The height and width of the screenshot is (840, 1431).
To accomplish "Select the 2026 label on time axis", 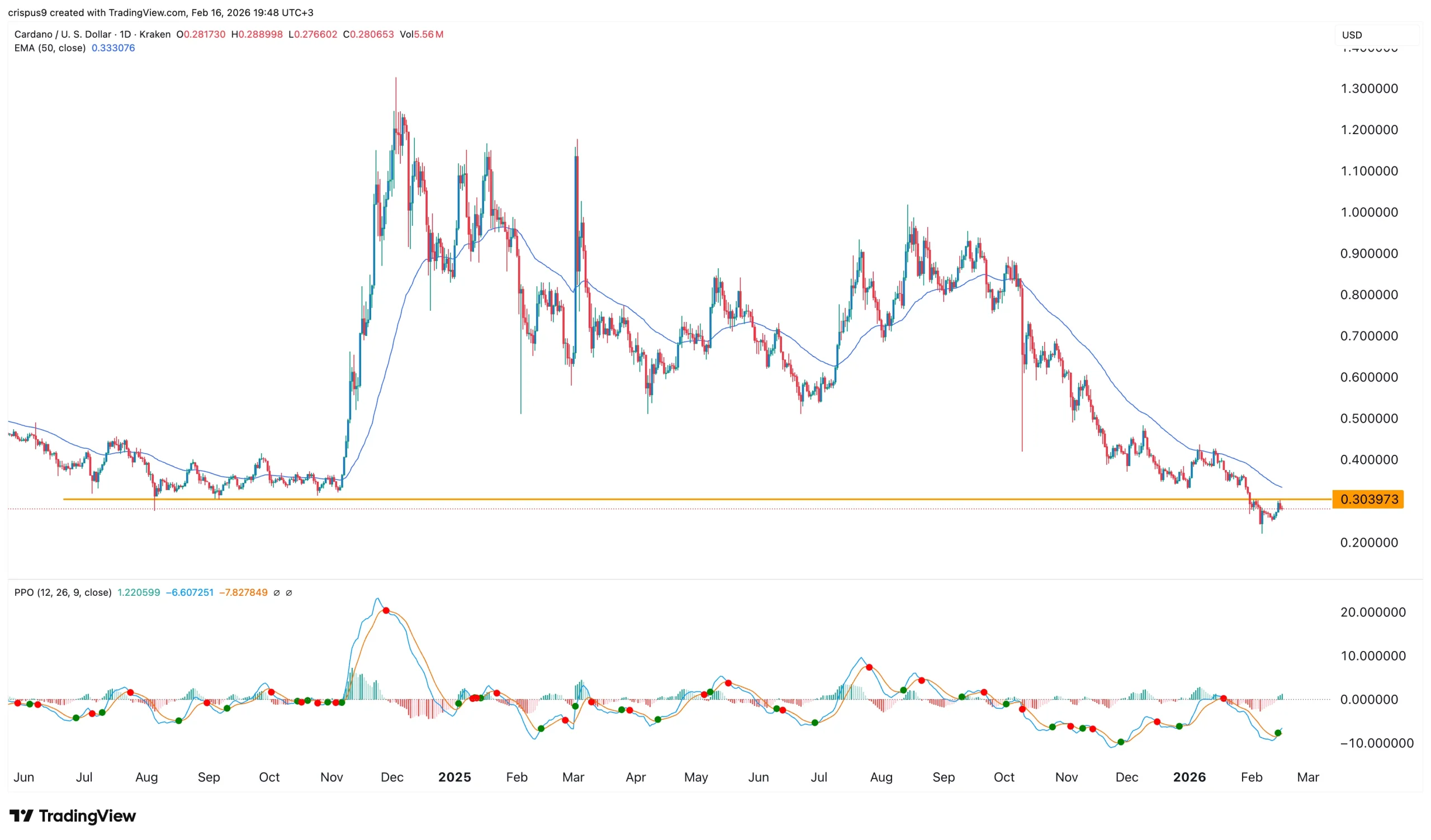I will point(1191,777).
